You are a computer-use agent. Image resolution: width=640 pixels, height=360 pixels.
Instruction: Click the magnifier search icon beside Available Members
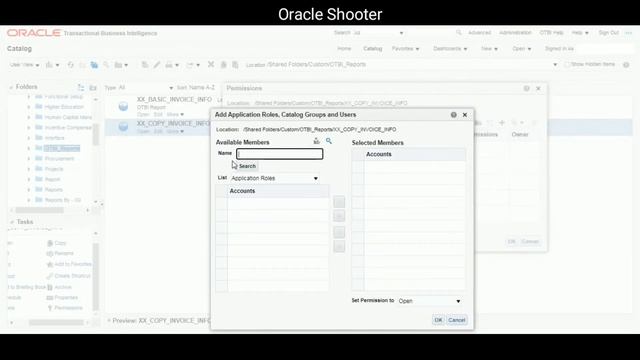point(329,141)
